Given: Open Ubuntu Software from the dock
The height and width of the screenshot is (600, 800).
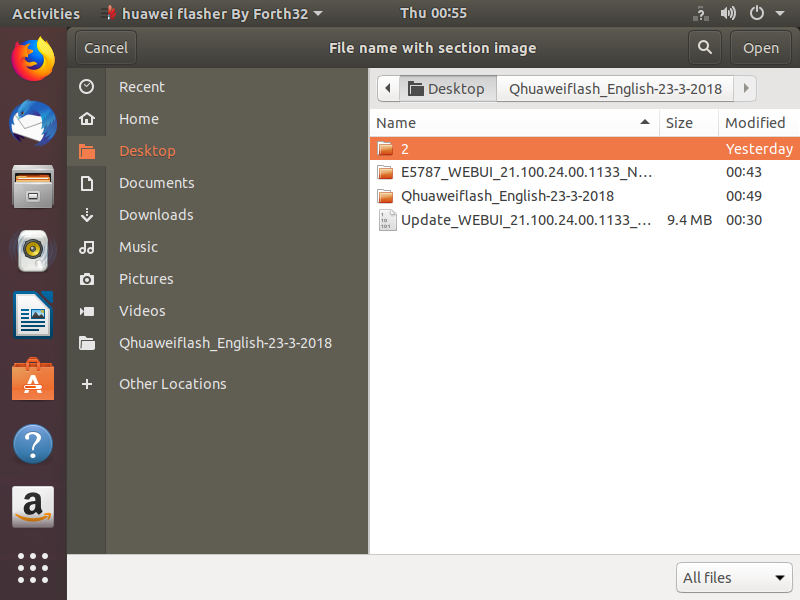Looking at the screenshot, I should (x=33, y=379).
